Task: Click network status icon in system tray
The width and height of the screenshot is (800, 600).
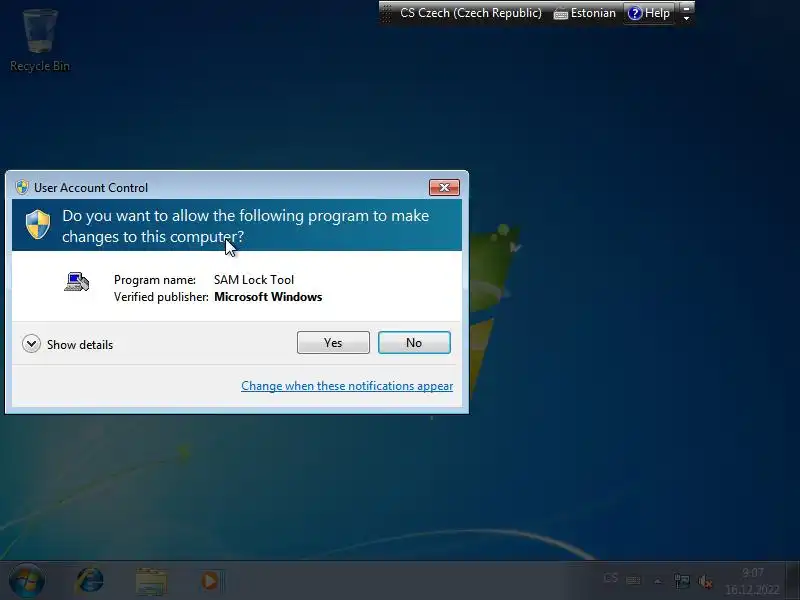Action: coord(682,581)
